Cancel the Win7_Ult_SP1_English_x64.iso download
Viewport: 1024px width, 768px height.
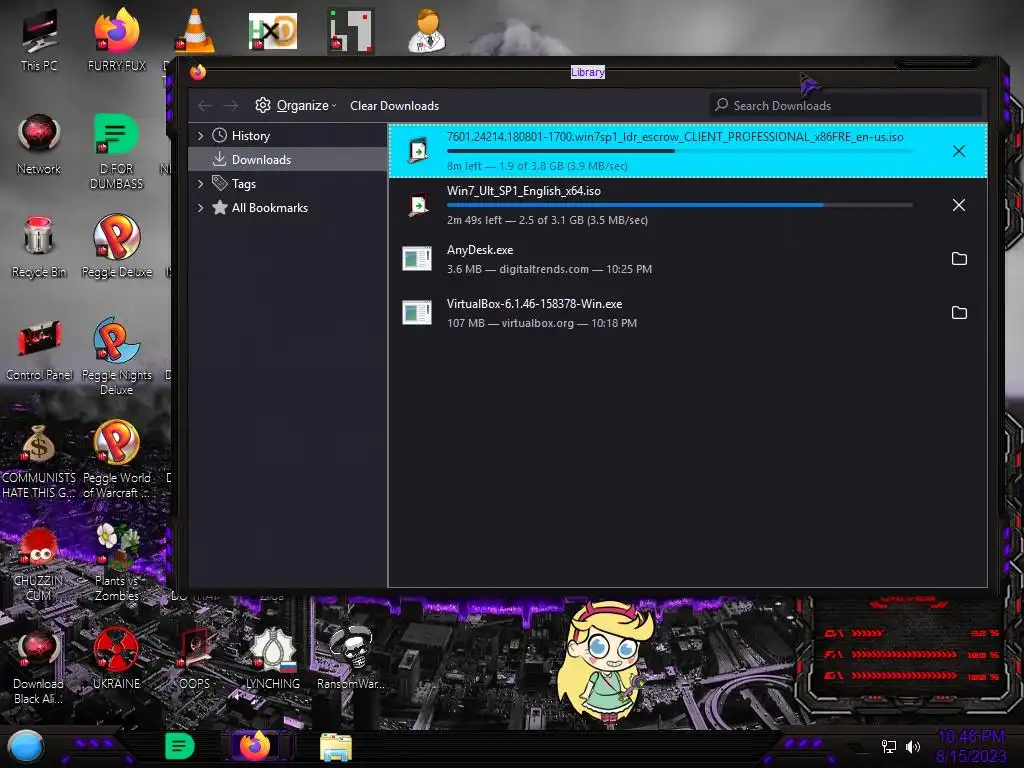pos(959,205)
